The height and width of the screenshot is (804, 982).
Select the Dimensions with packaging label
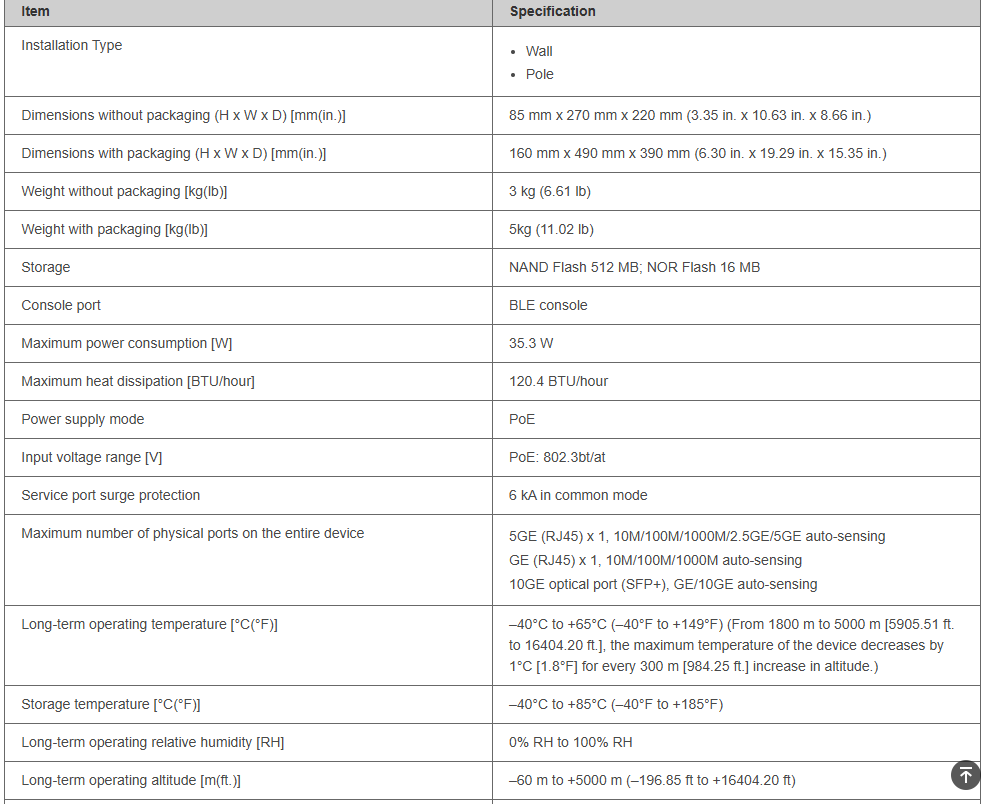click(x=174, y=154)
